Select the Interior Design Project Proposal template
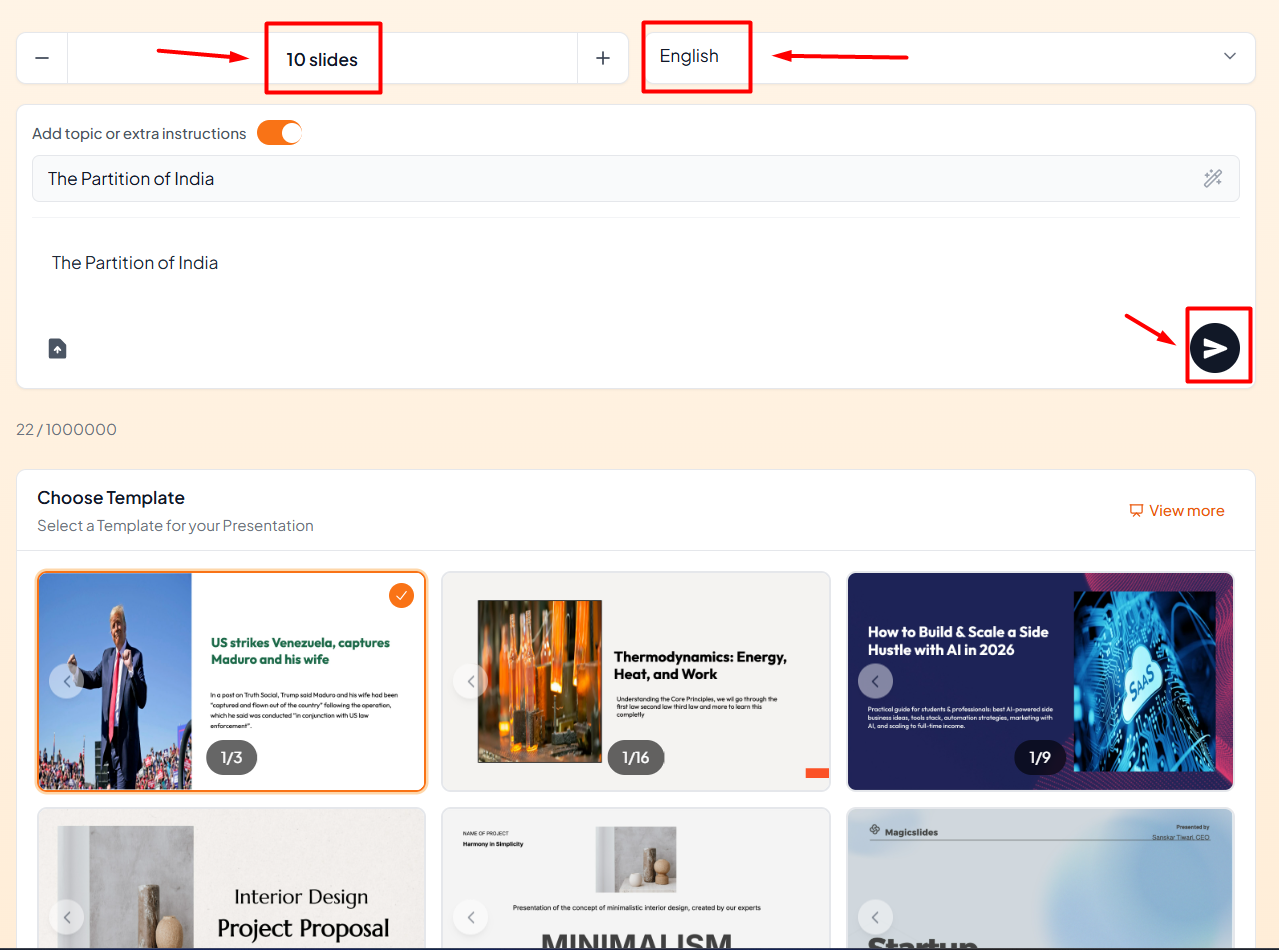1279x950 pixels. [232, 878]
